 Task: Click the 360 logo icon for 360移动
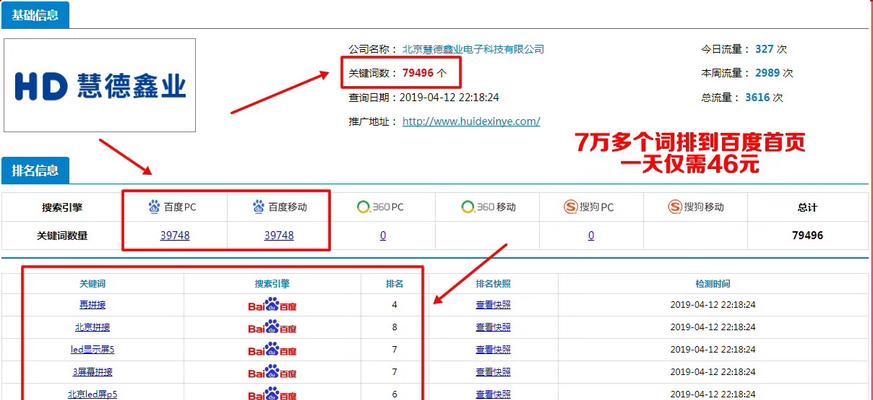[468, 207]
